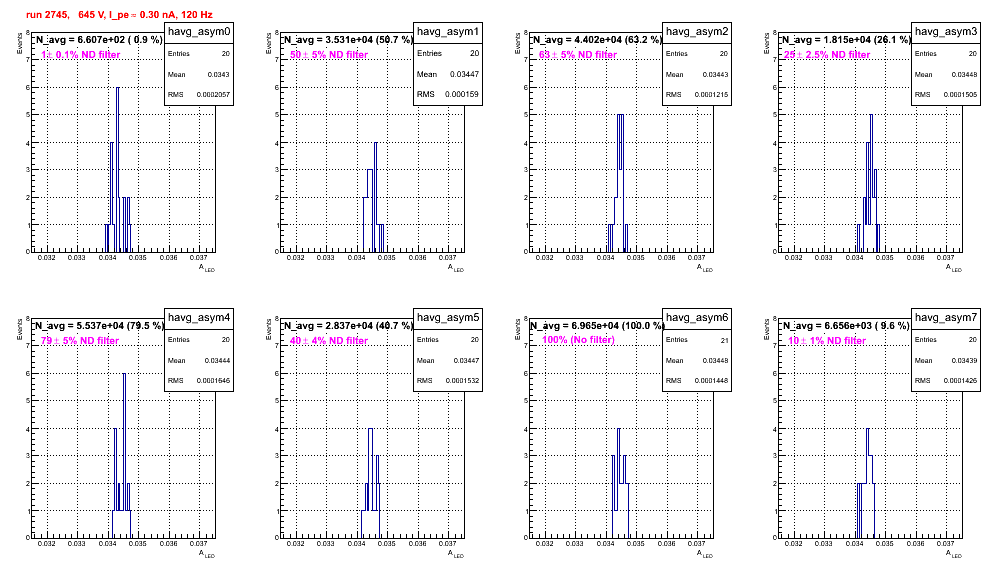Select Mean value 0.03443 in havg_asym2
The width and height of the screenshot is (996, 572).
(x=715, y=74)
